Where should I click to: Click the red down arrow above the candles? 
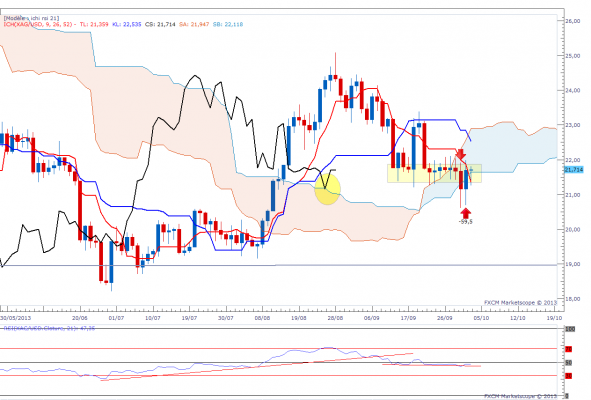[x=460, y=154]
